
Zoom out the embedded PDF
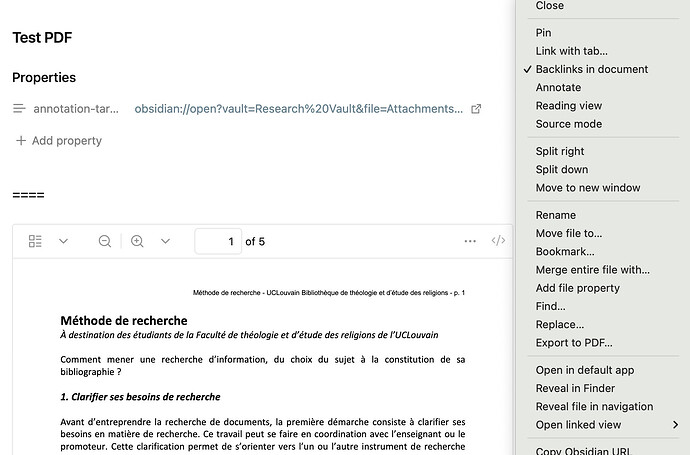[x=105, y=241]
